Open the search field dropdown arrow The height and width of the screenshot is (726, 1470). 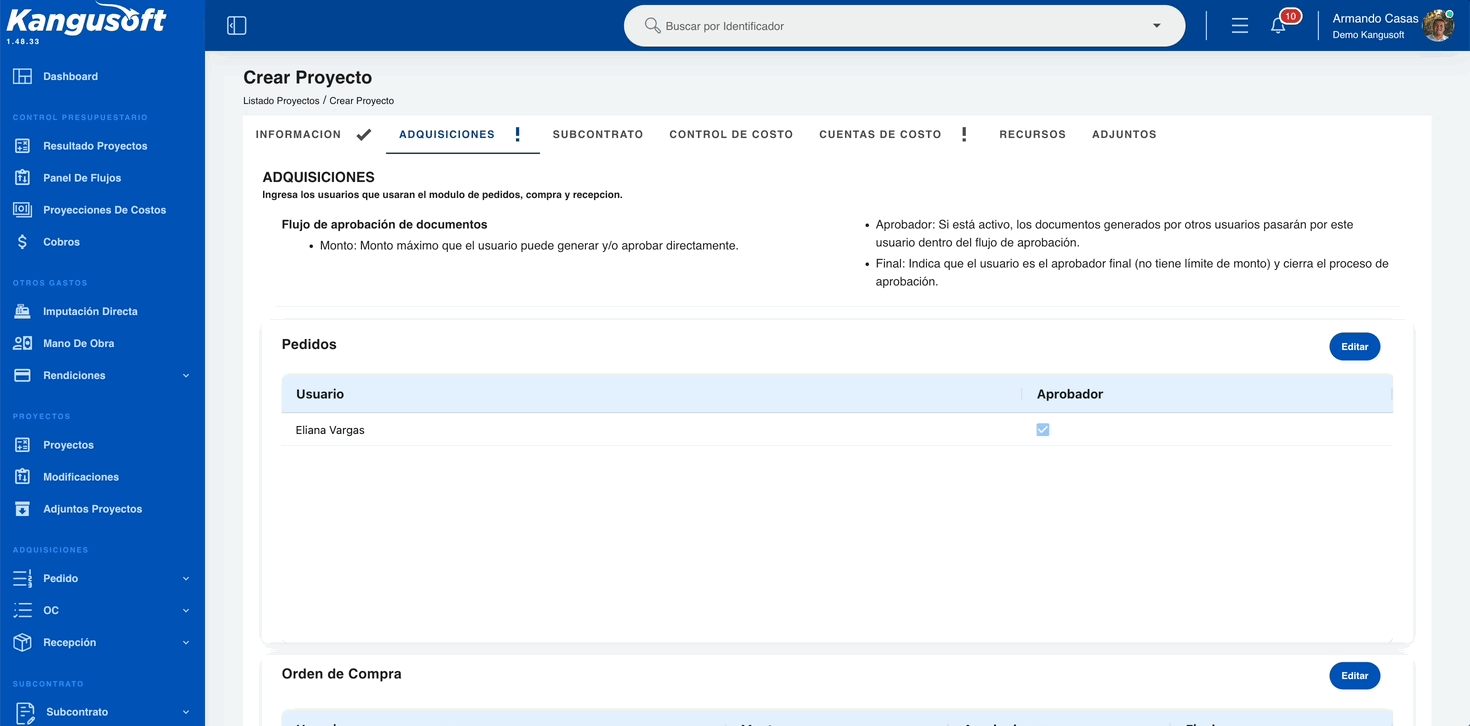tap(1157, 26)
